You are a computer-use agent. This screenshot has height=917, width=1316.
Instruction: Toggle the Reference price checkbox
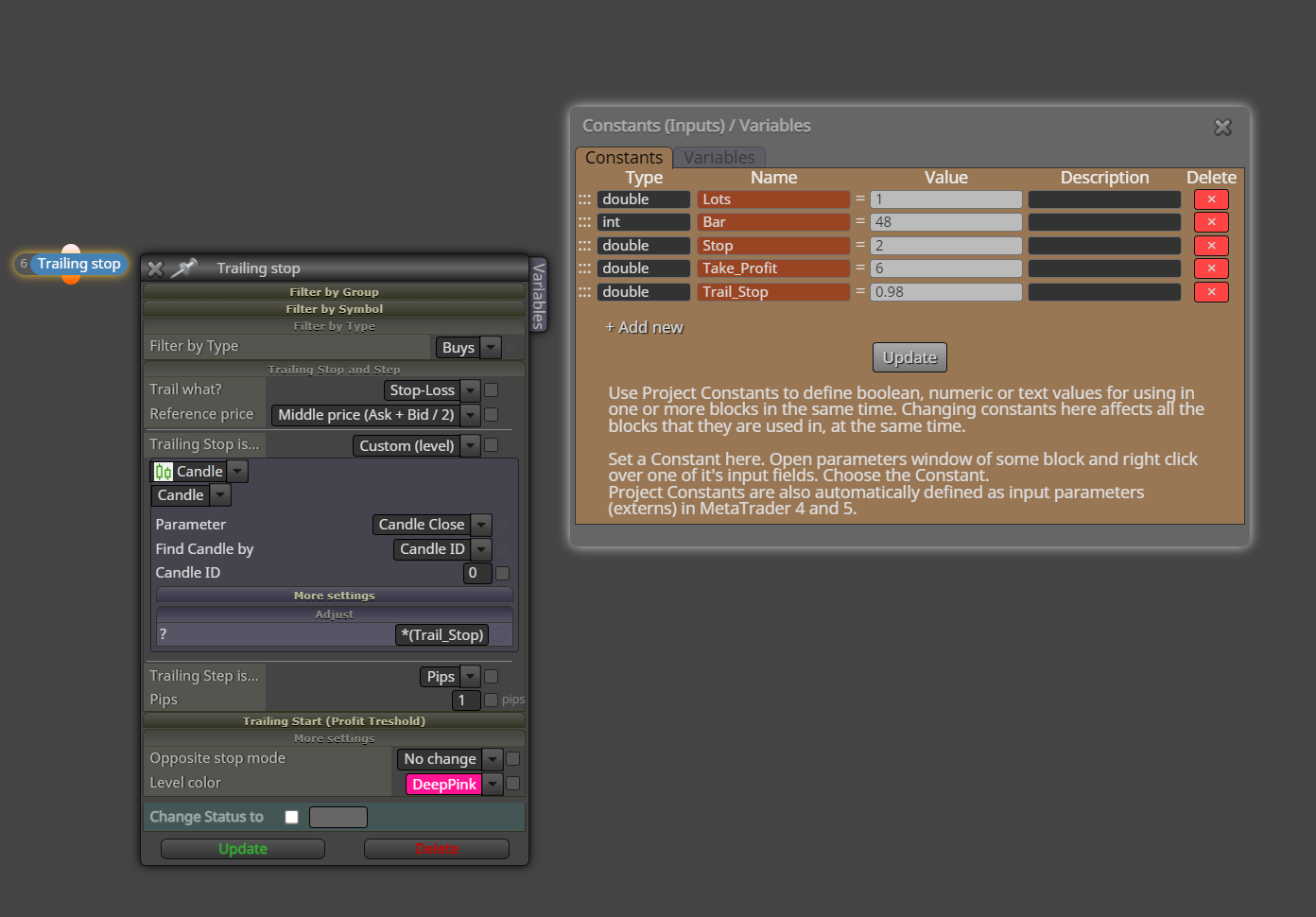(491, 414)
